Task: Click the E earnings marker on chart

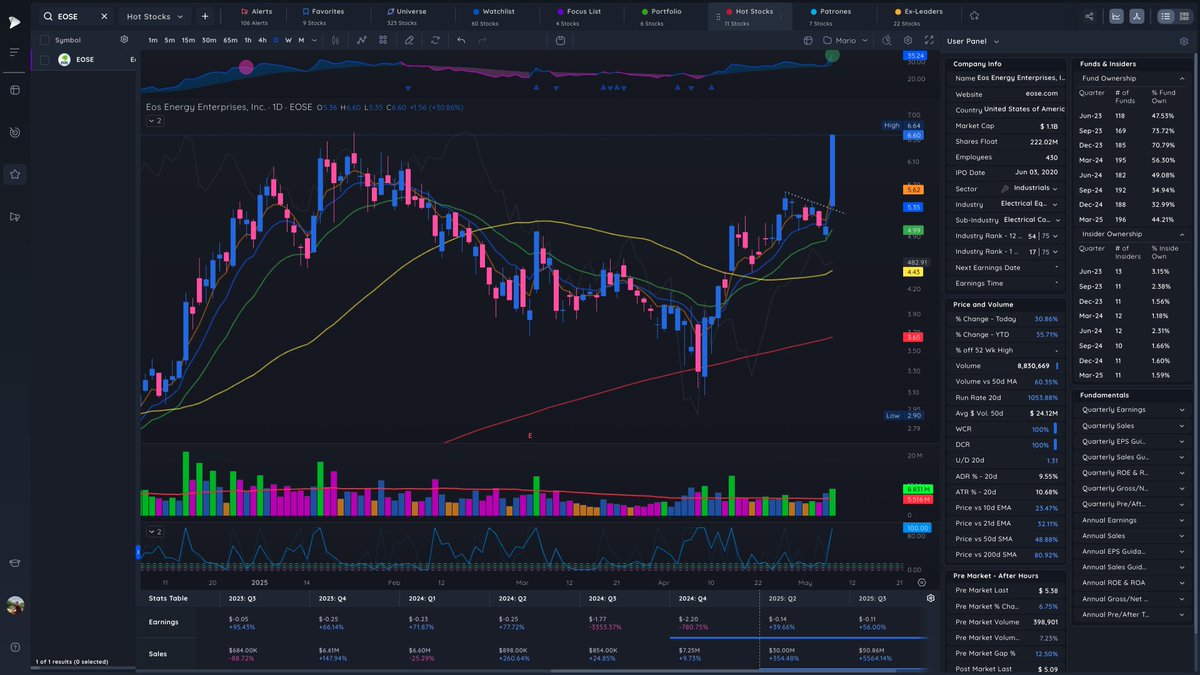Action: 530,436
